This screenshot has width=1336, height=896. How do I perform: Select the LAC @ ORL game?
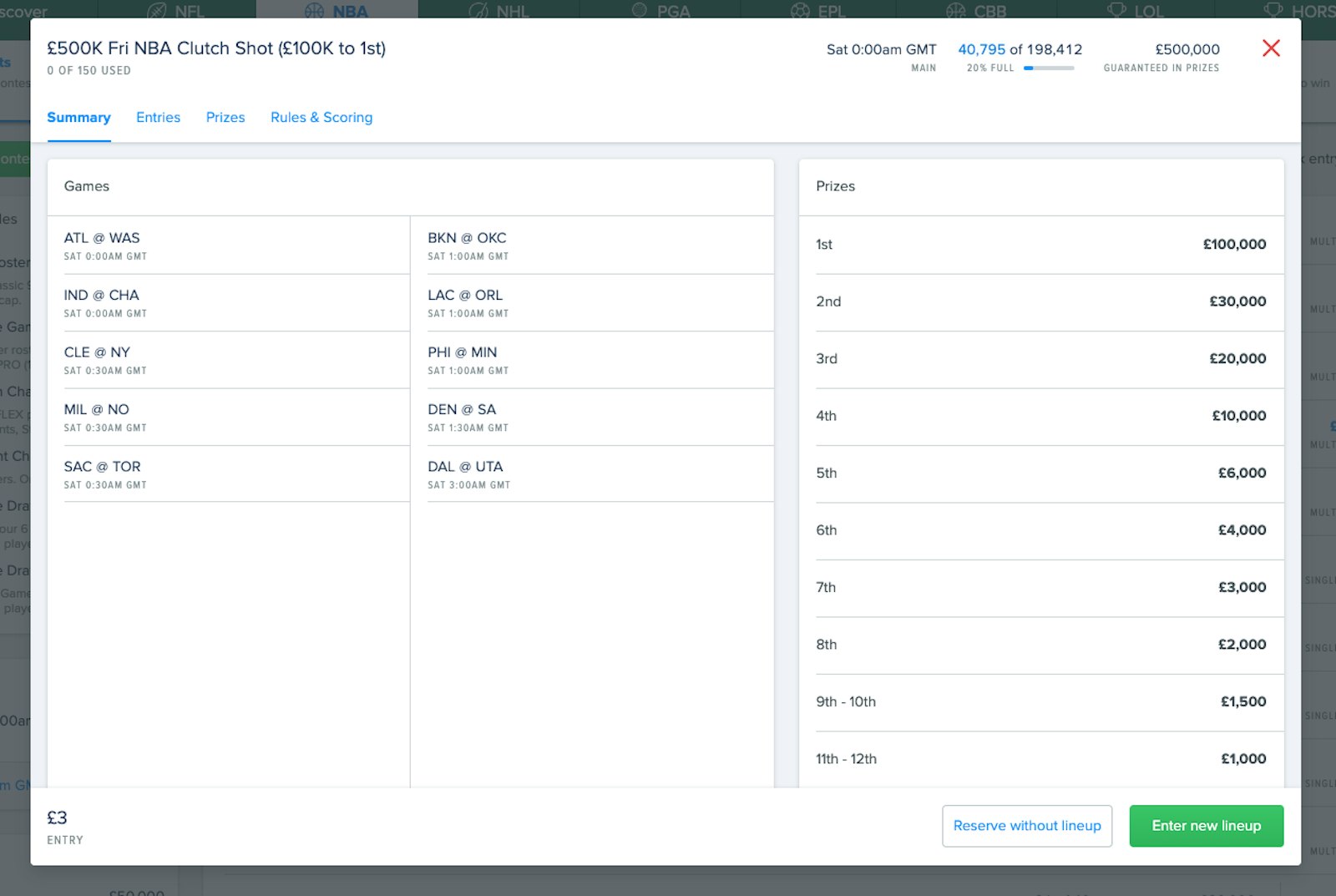(466, 303)
